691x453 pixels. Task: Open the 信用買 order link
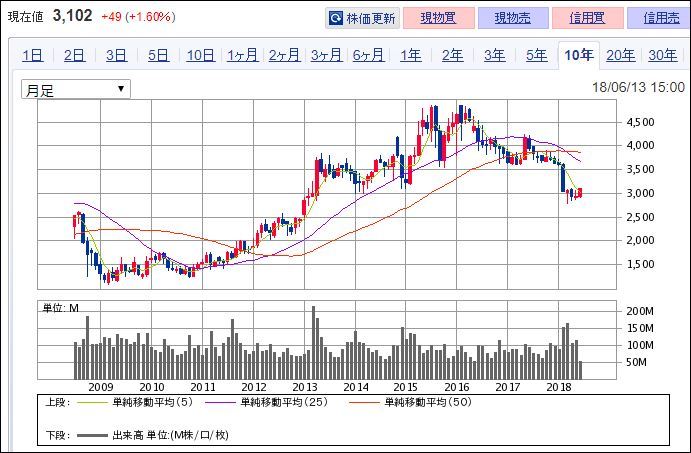(587, 18)
